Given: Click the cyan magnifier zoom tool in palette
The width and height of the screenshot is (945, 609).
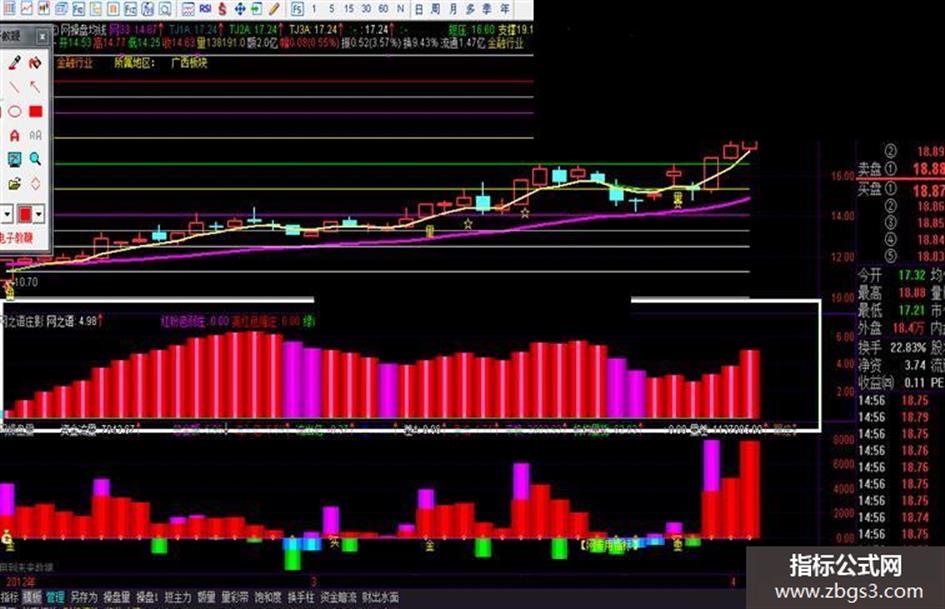Looking at the screenshot, I should (x=36, y=159).
